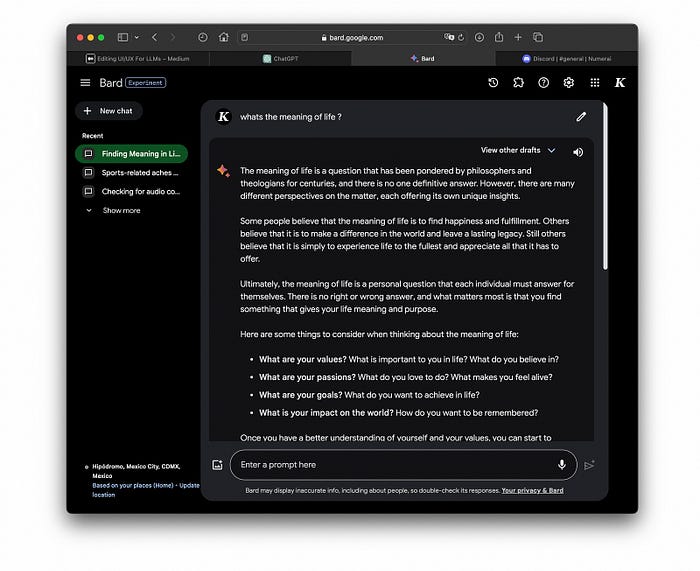Open Safari sidebar dropdown chevron
Image resolution: width=700 pixels, height=571 pixels.
137,38
